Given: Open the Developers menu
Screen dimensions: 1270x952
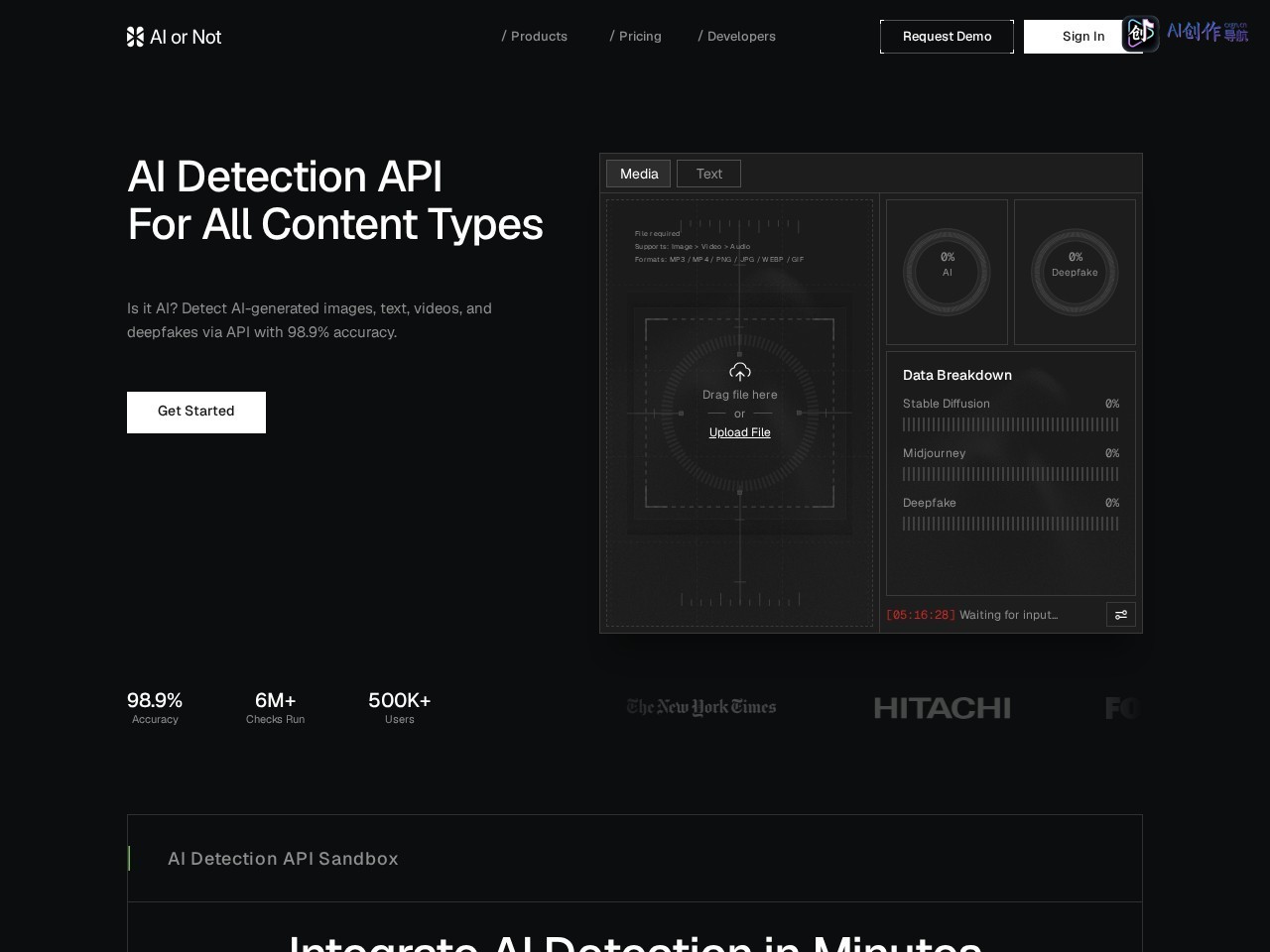Looking at the screenshot, I should pyautogui.click(x=737, y=37).
